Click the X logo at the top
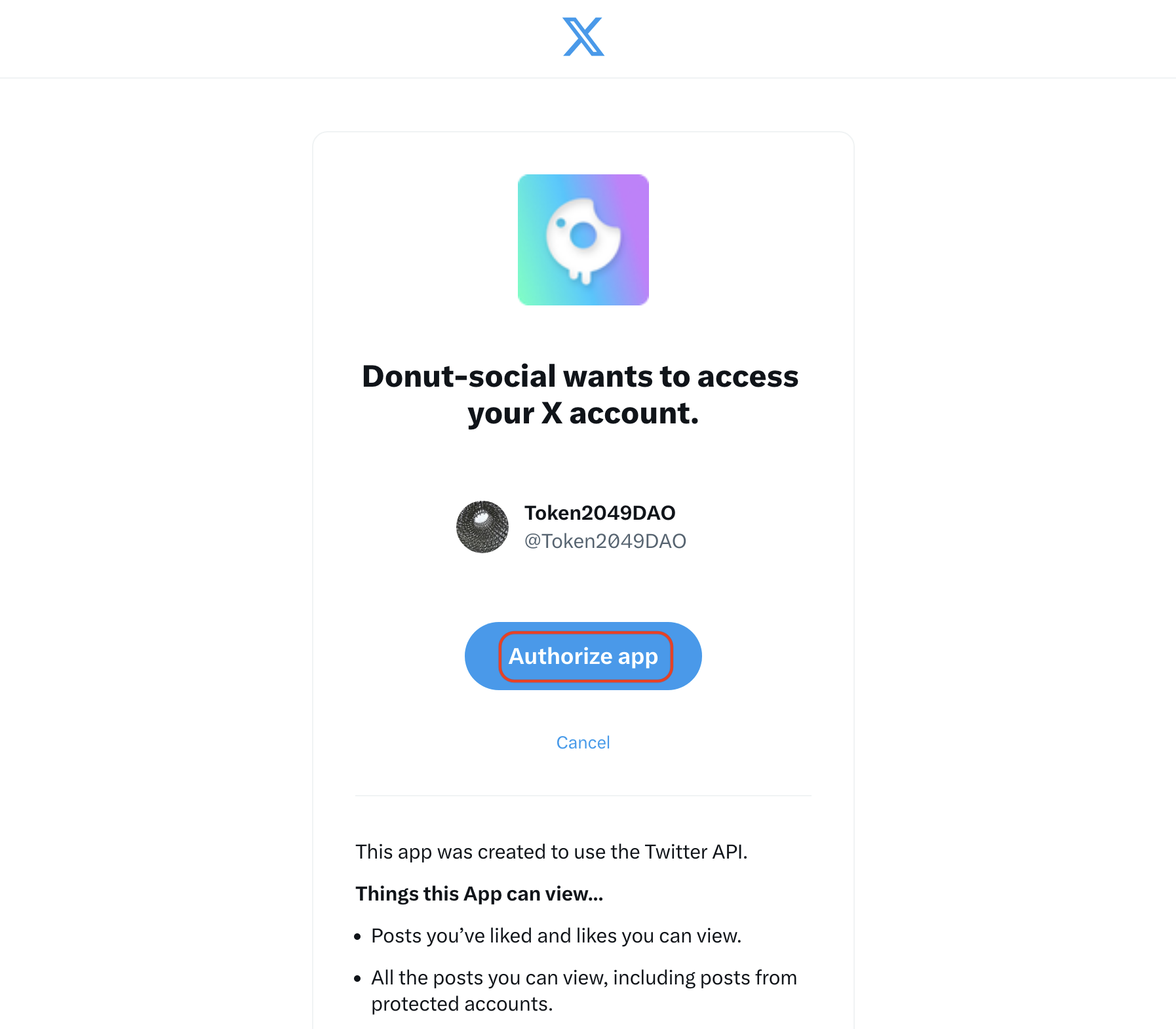The image size is (1176, 1029). pos(583,37)
